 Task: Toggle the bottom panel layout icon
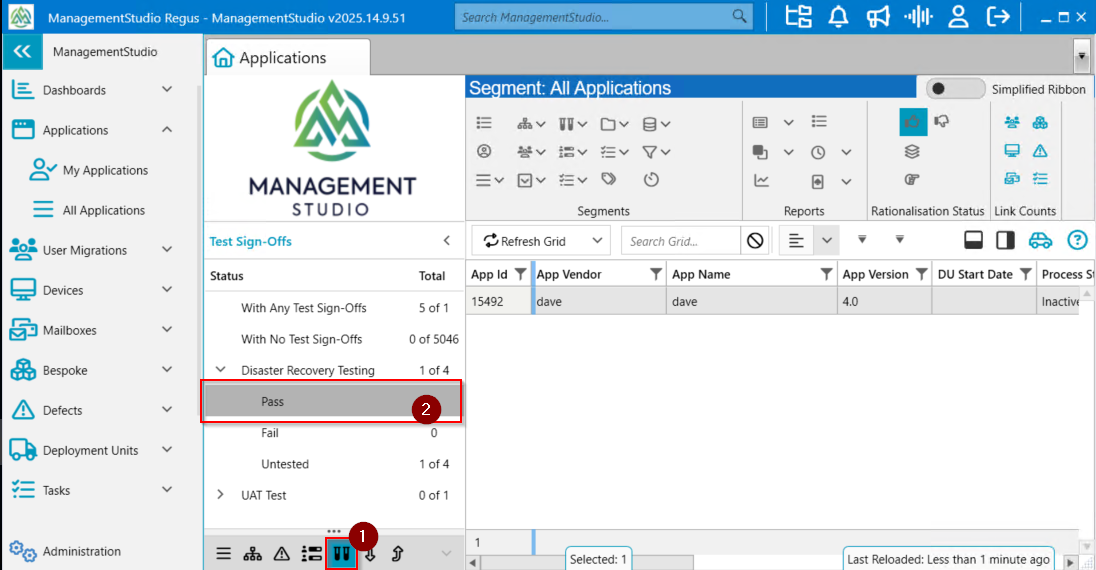973,240
